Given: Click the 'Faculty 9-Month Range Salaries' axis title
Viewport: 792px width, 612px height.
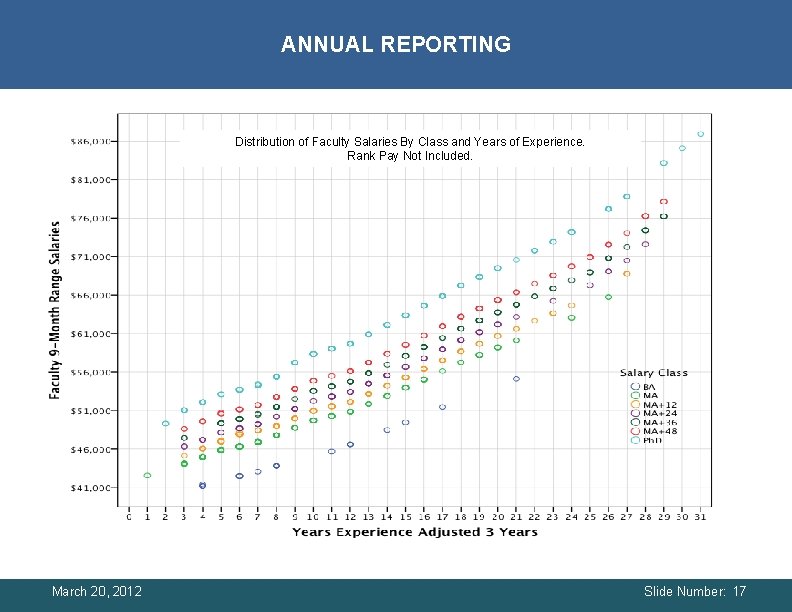Looking at the screenshot, I should [55, 310].
